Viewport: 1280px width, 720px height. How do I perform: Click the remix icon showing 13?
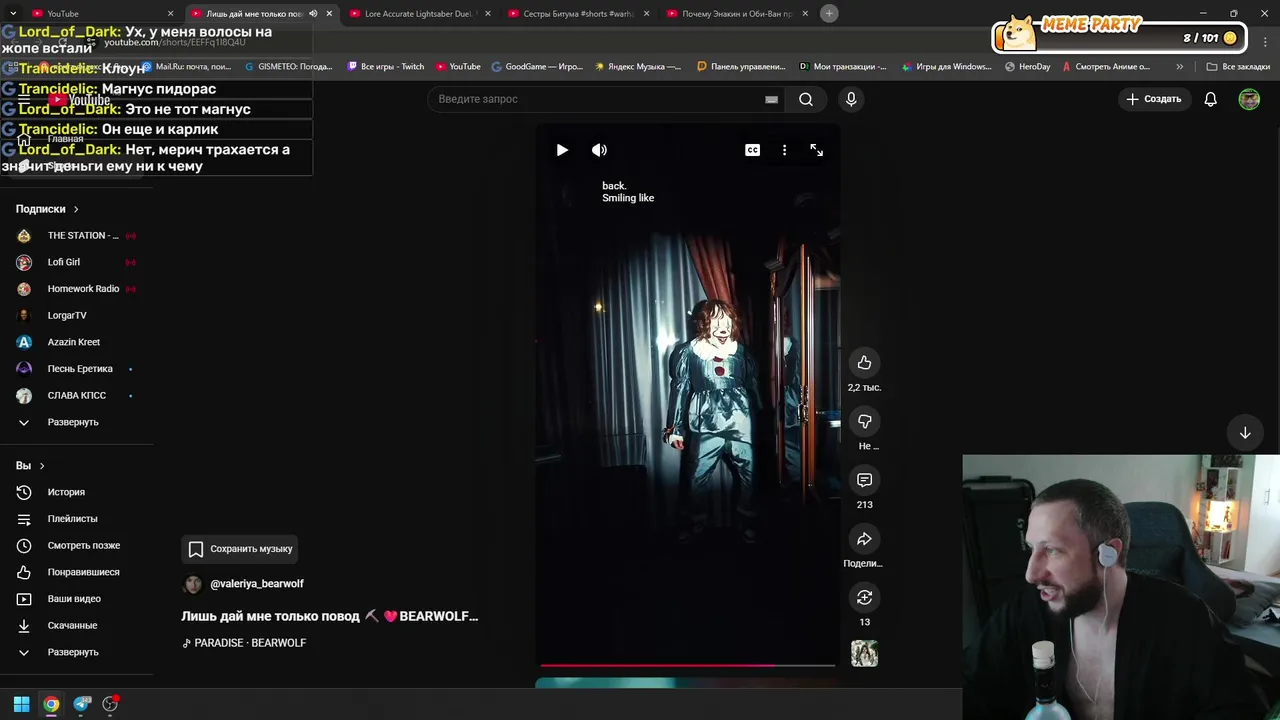pos(864,597)
